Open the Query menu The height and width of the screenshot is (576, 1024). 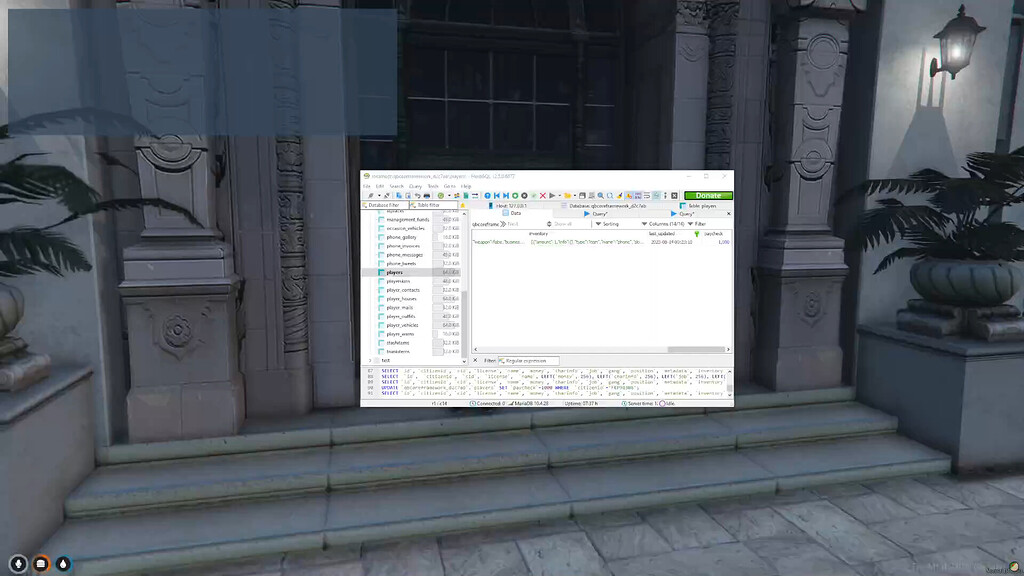[416, 186]
